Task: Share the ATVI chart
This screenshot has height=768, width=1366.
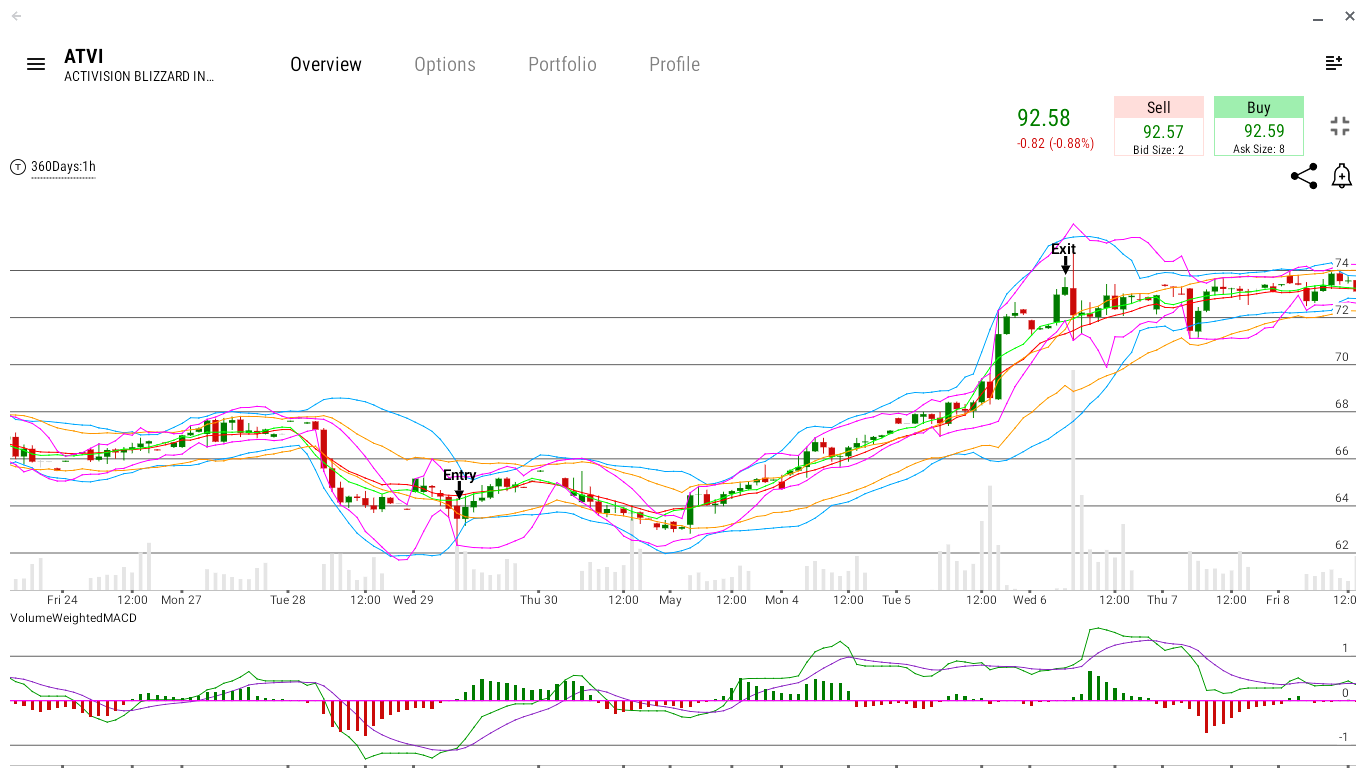Action: tap(1304, 177)
